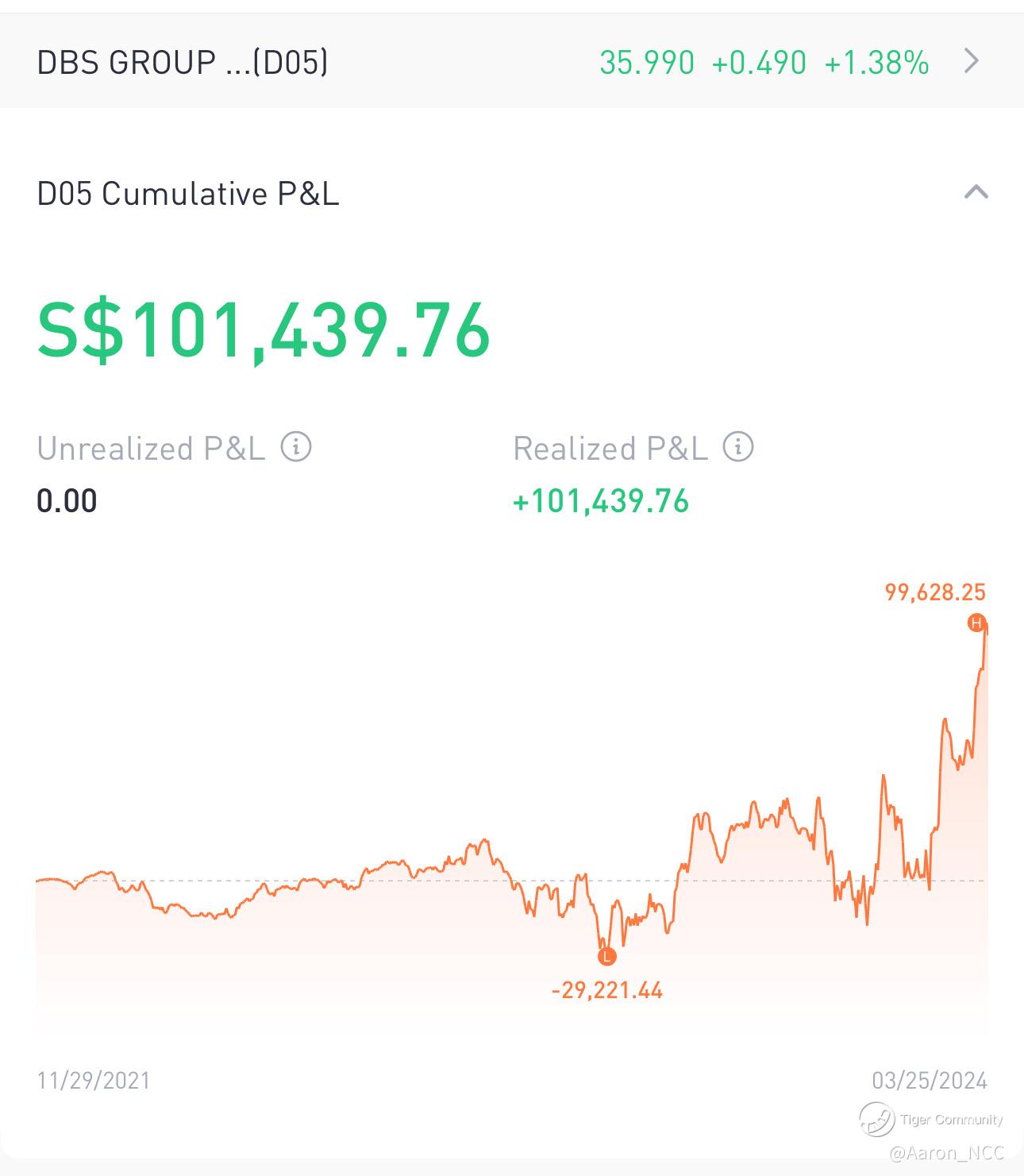
Task: Tap the Tiger Community logo icon
Action: click(x=876, y=1119)
